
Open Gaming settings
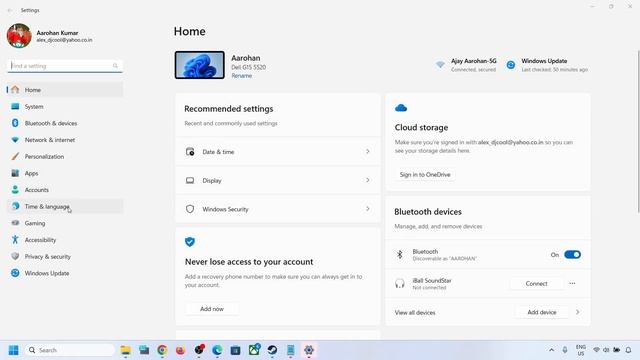65,223
